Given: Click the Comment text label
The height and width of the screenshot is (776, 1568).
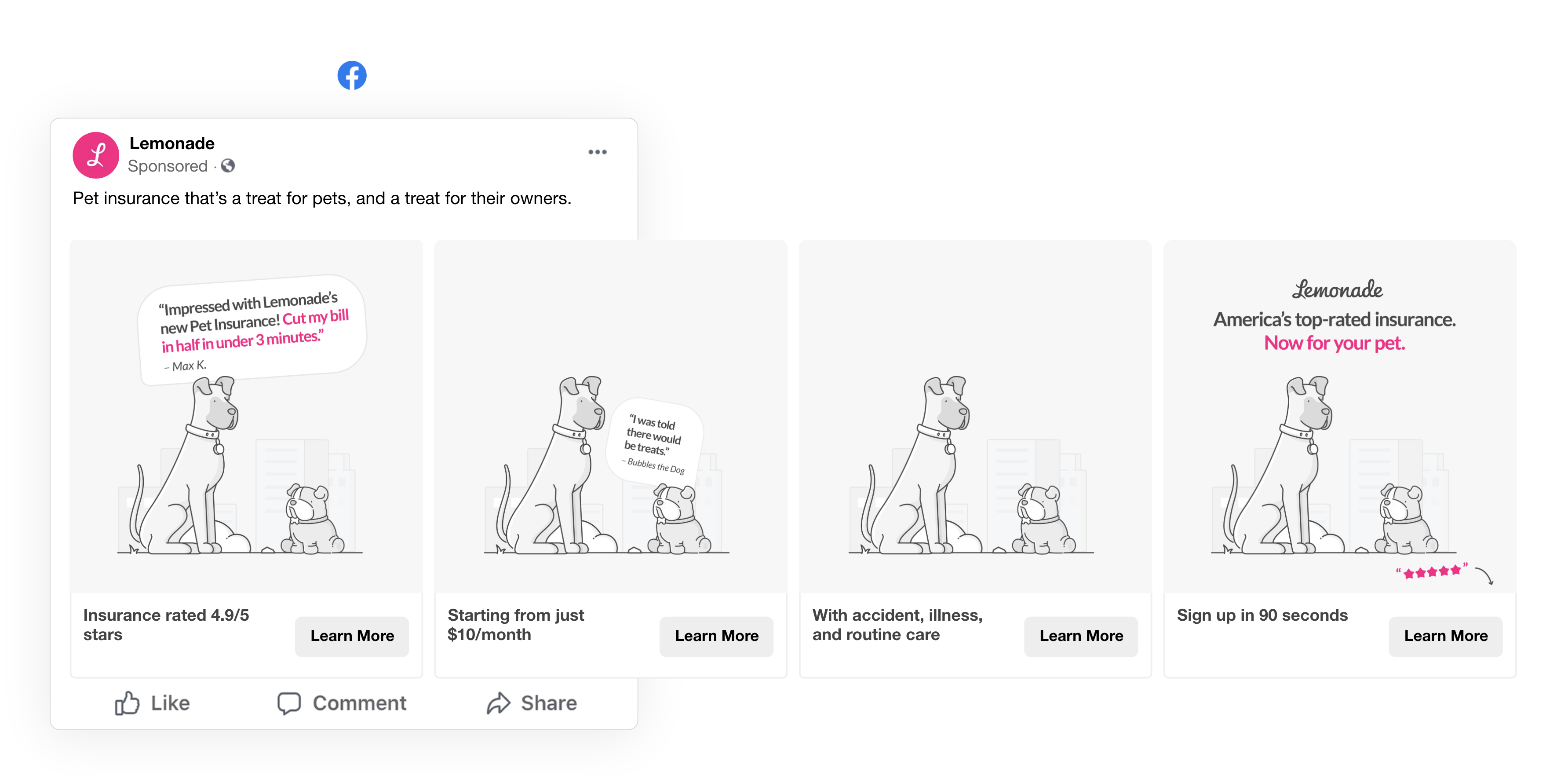Looking at the screenshot, I should tap(359, 703).
